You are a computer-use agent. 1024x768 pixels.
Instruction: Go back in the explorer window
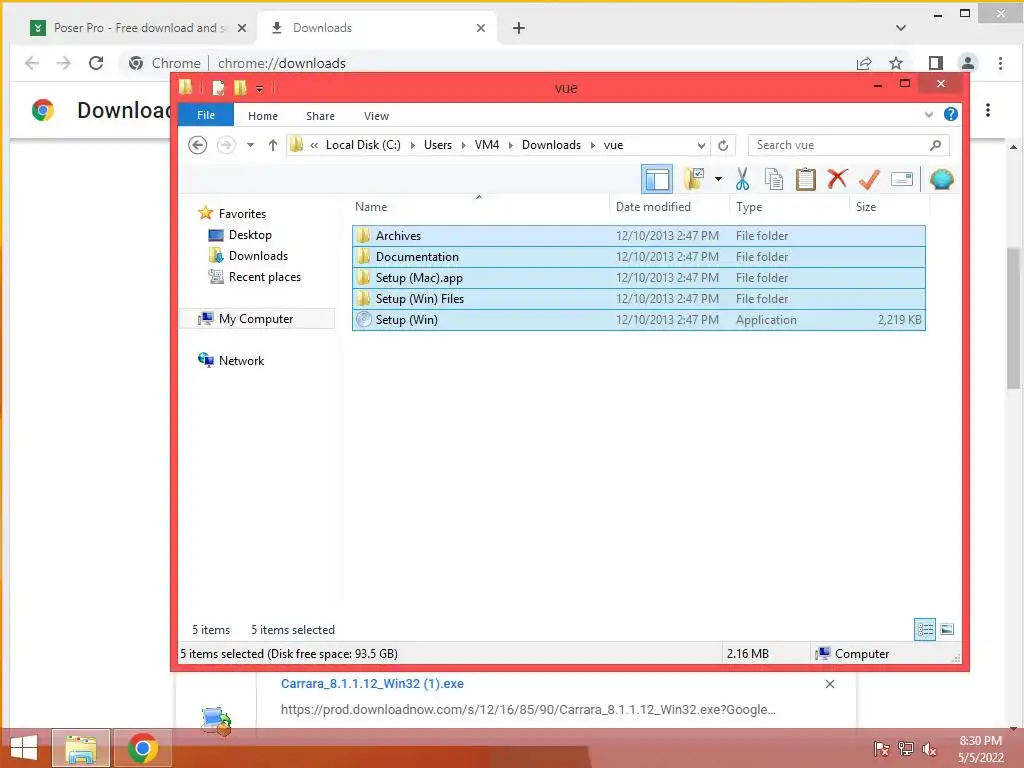coord(197,145)
